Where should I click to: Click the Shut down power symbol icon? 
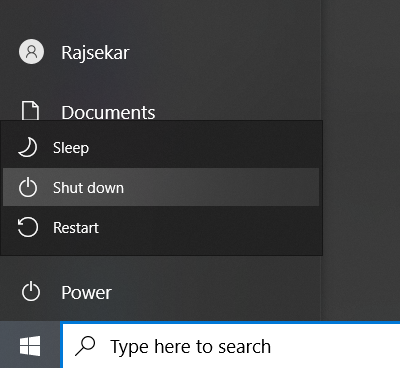point(28,187)
